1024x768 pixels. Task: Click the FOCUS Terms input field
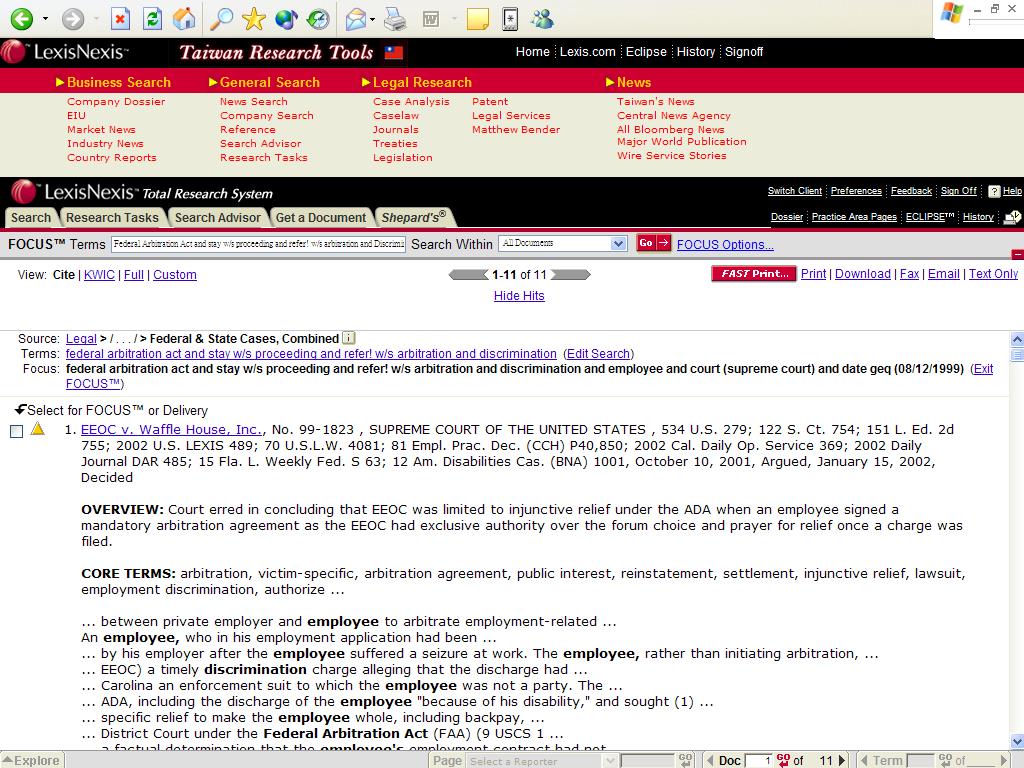(x=259, y=244)
